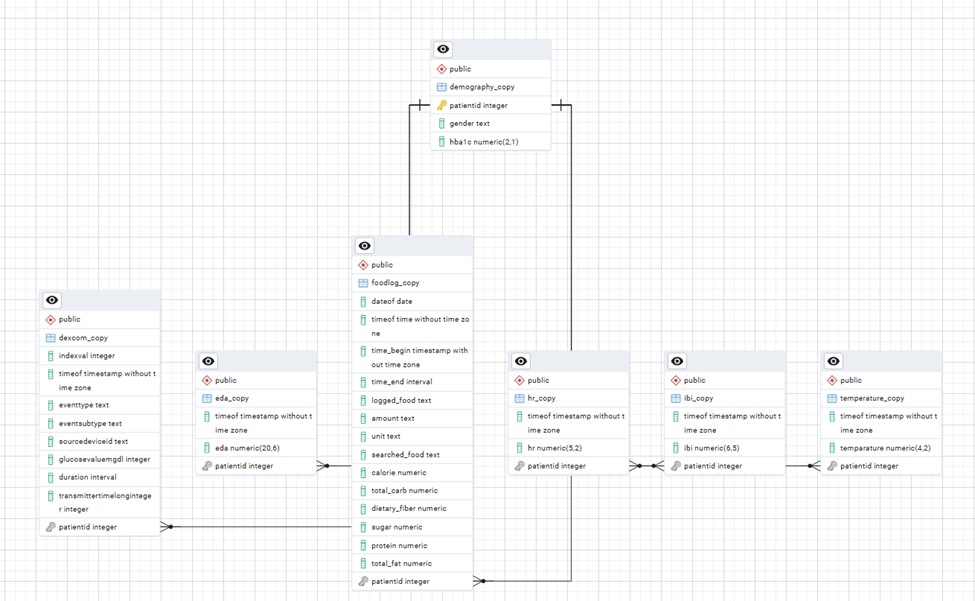Click 'dietary_fiber numeric' column row
The width and height of the screenshot is (975, 601).
412,508
